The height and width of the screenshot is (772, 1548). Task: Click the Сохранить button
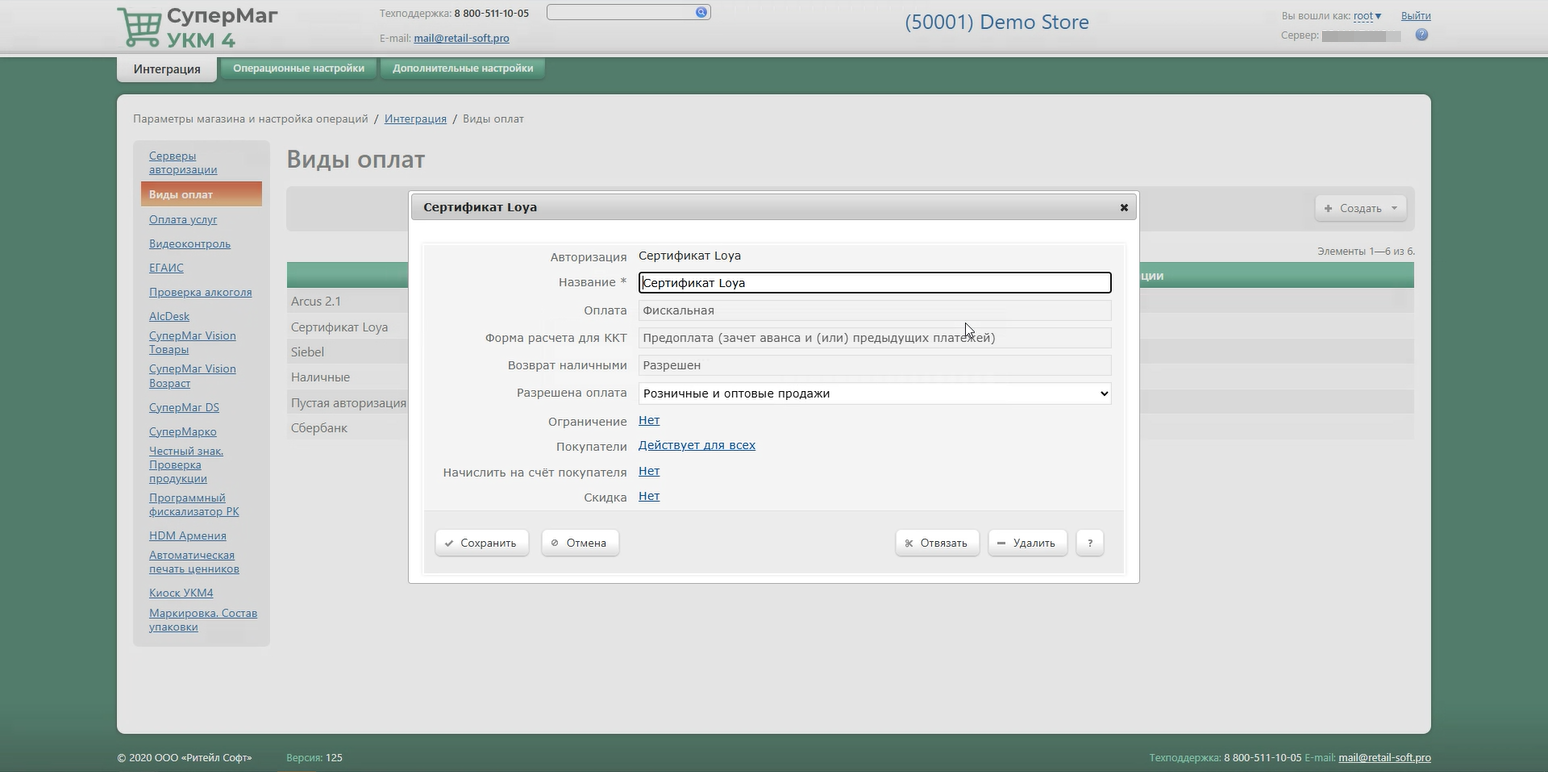(481, 543)
